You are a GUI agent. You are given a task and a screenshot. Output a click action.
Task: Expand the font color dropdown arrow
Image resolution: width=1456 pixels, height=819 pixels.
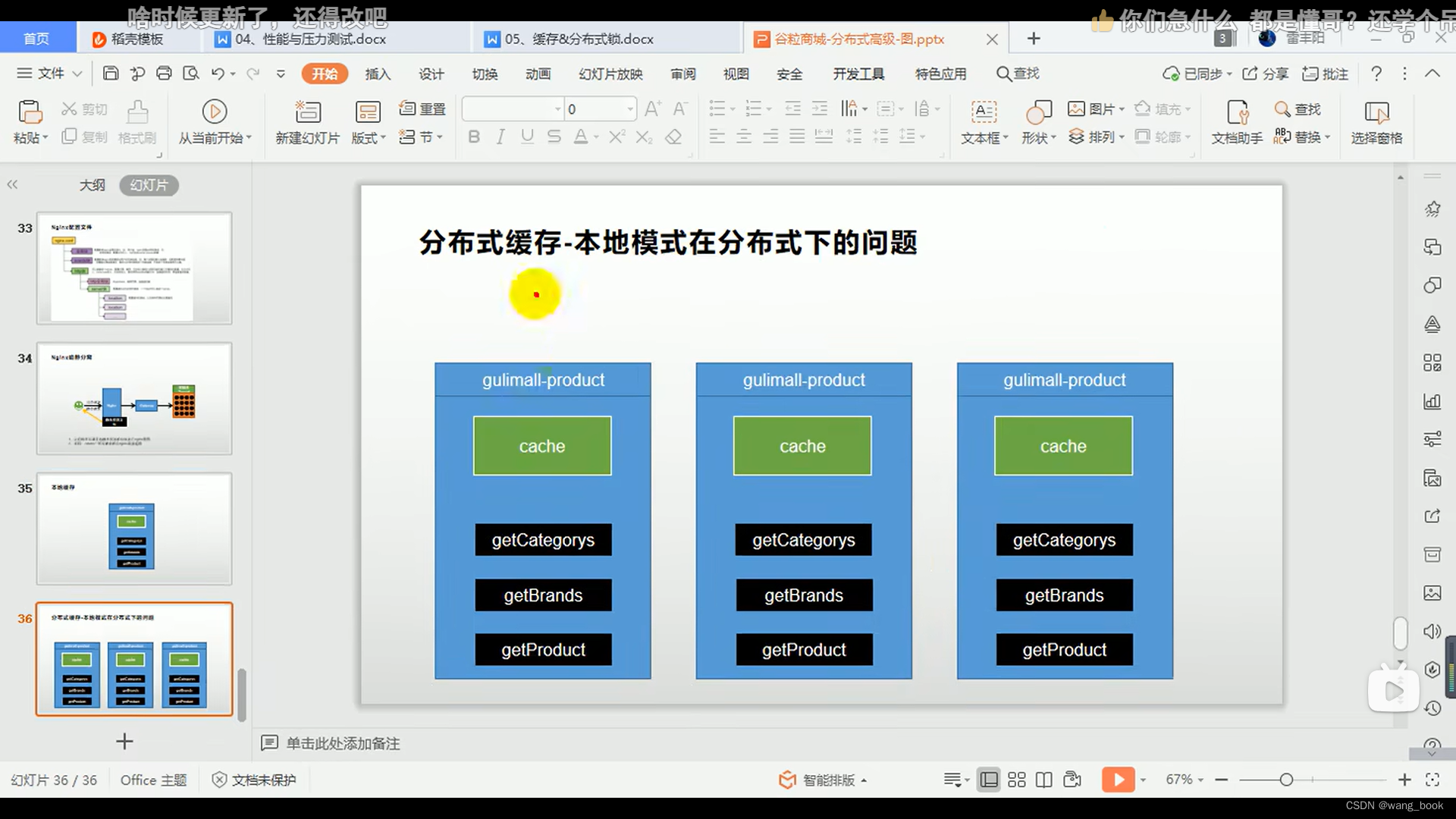596,137
